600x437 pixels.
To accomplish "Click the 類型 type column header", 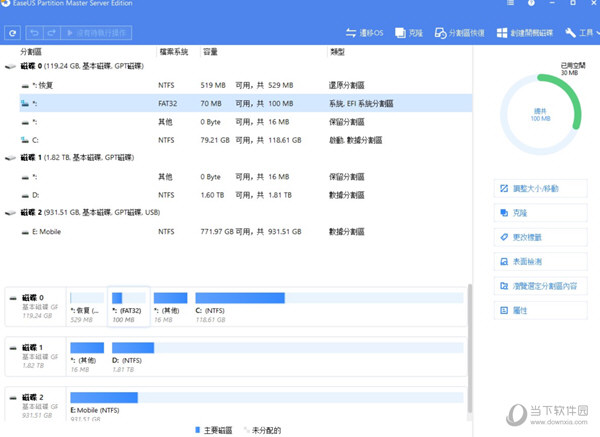I will click(x=337, y=52).
